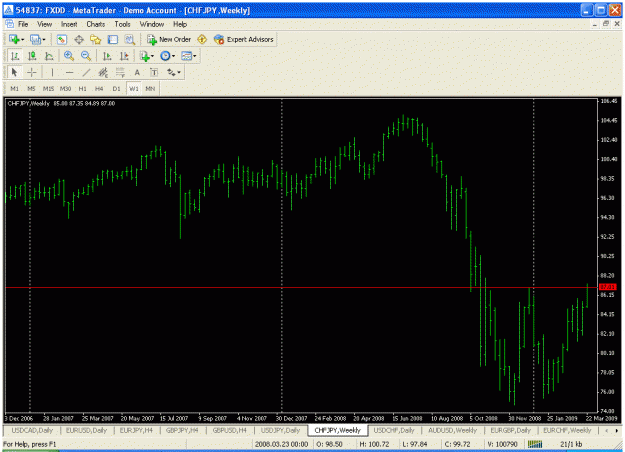Image resolution: width=625 pixels, height=452 pixels.
Task: Switch timeframe to H1
Action: [83, 88]
